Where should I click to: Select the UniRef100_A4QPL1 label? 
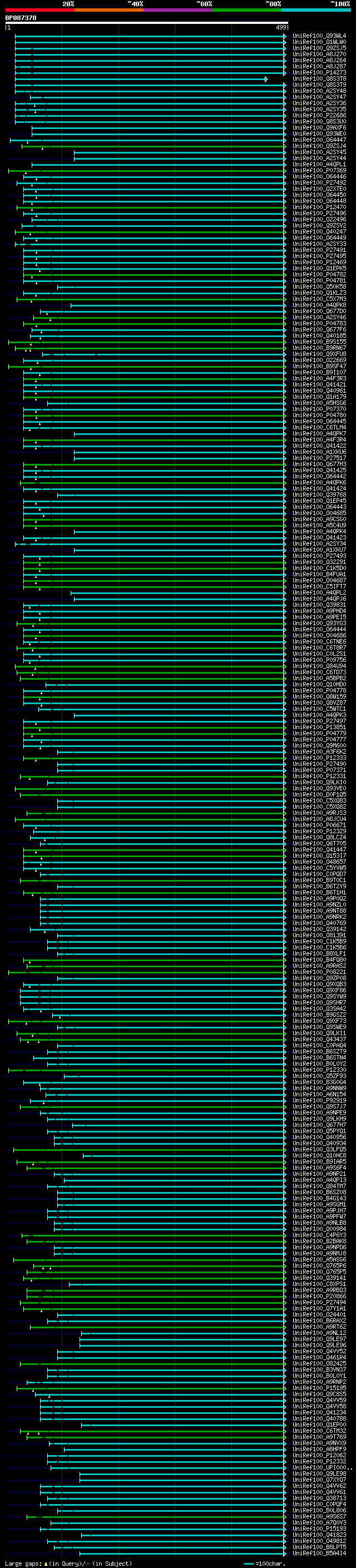319,164
